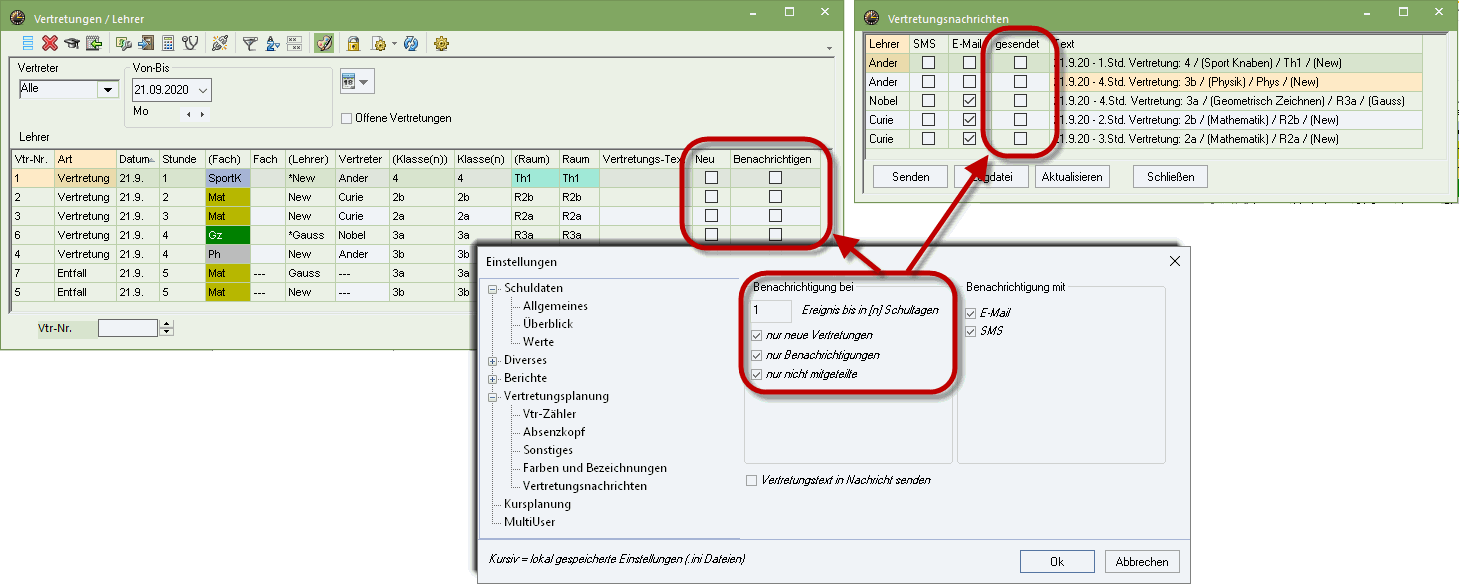Close the Einstellungen dialog with X

click(1174, 261)
